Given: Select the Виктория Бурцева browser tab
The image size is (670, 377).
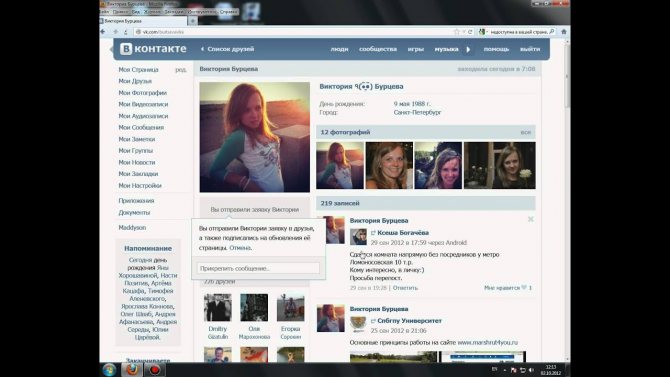Looking at the screenshot, I should [x=143, y=21].
